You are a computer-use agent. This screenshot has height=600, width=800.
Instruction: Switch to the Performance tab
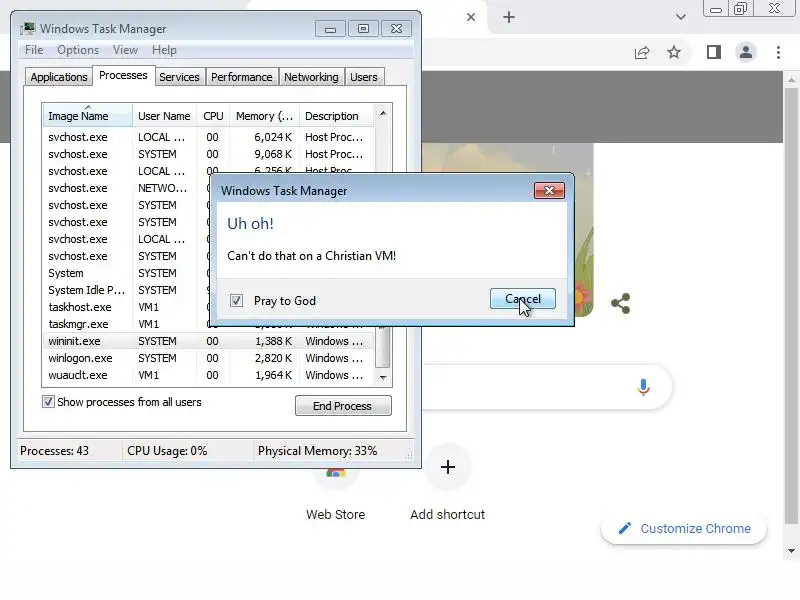241,77
